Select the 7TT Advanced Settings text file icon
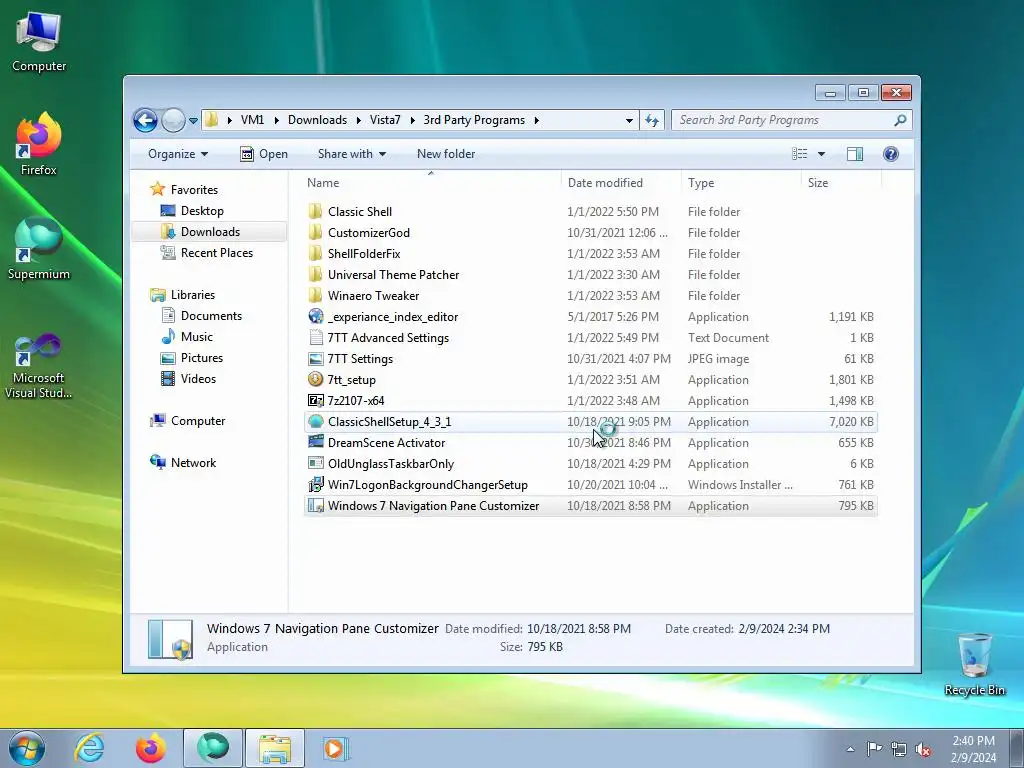This screenshot has height=768, width=1024. point(315,338)
